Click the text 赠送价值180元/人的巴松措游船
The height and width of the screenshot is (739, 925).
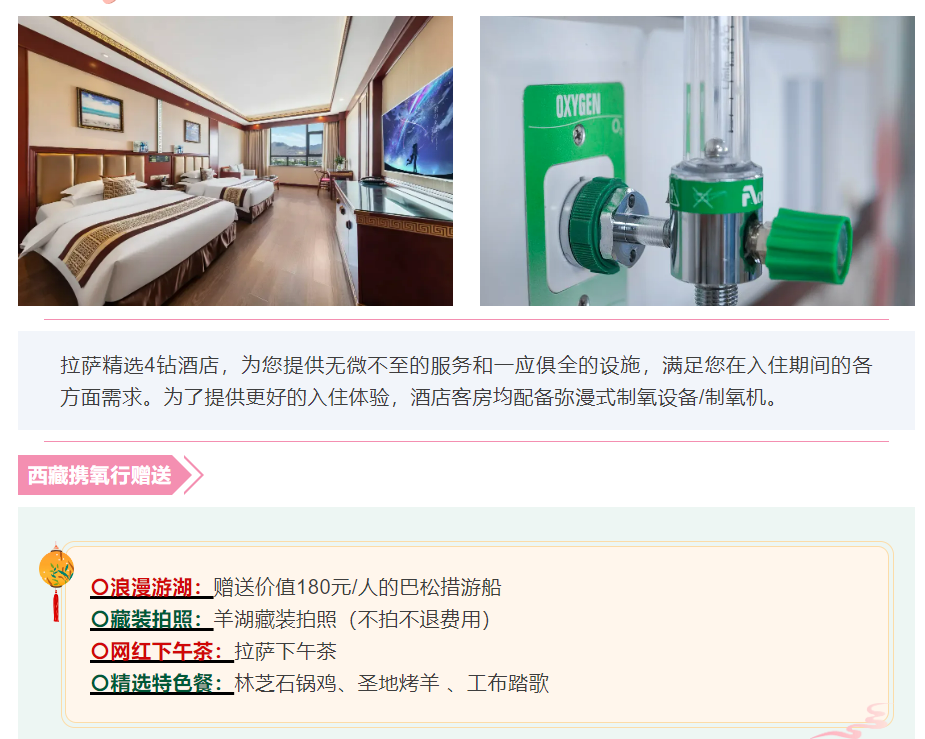[x=357, y=587]
